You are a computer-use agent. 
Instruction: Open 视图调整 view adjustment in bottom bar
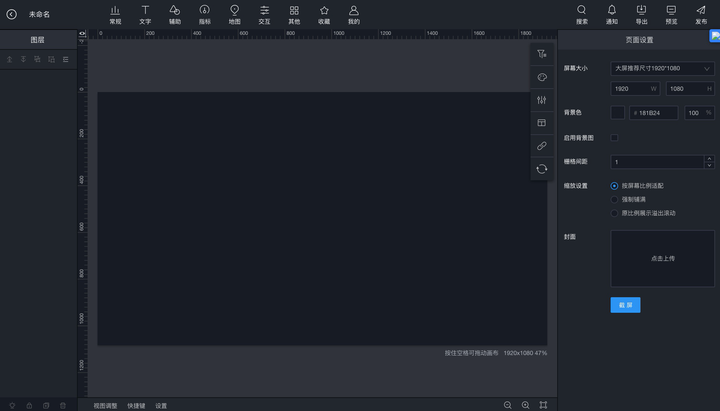point(106,405)
